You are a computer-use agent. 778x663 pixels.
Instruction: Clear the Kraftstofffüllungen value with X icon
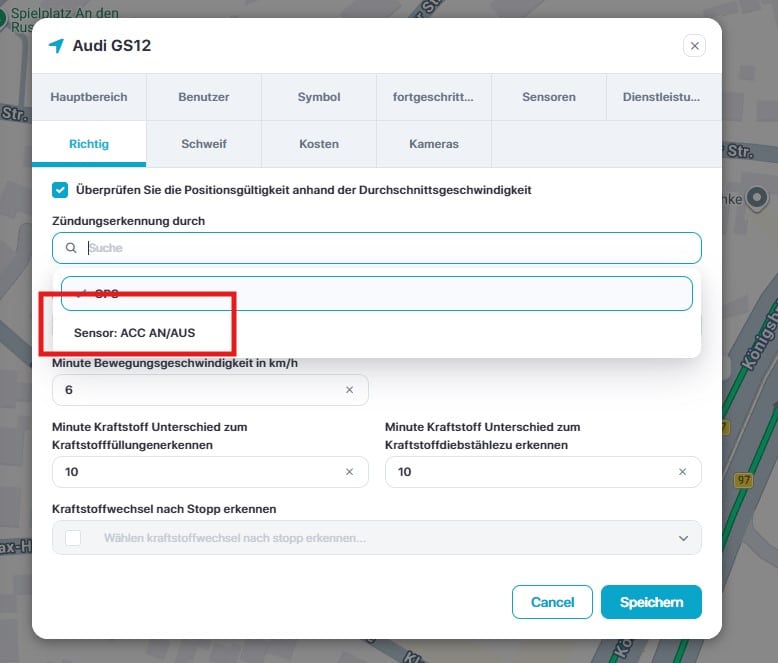coord(349,472)
